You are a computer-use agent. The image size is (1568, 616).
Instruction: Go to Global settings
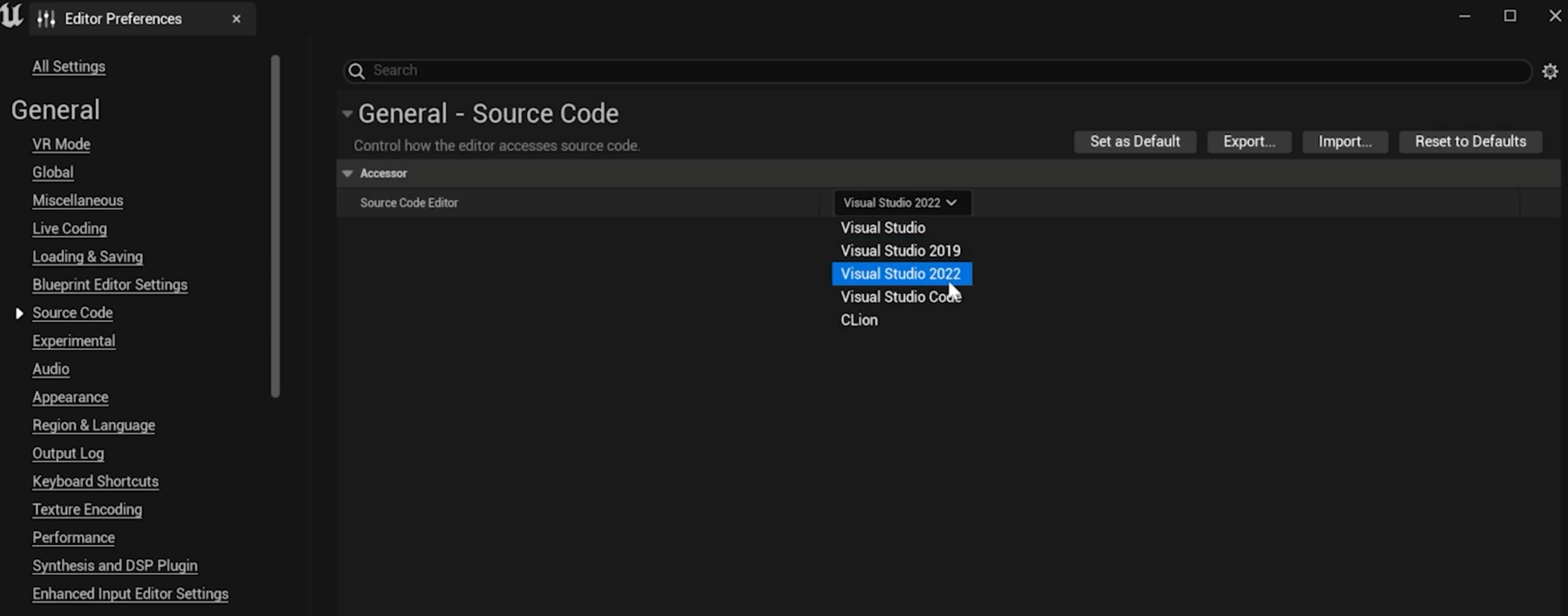pos(53,172)
